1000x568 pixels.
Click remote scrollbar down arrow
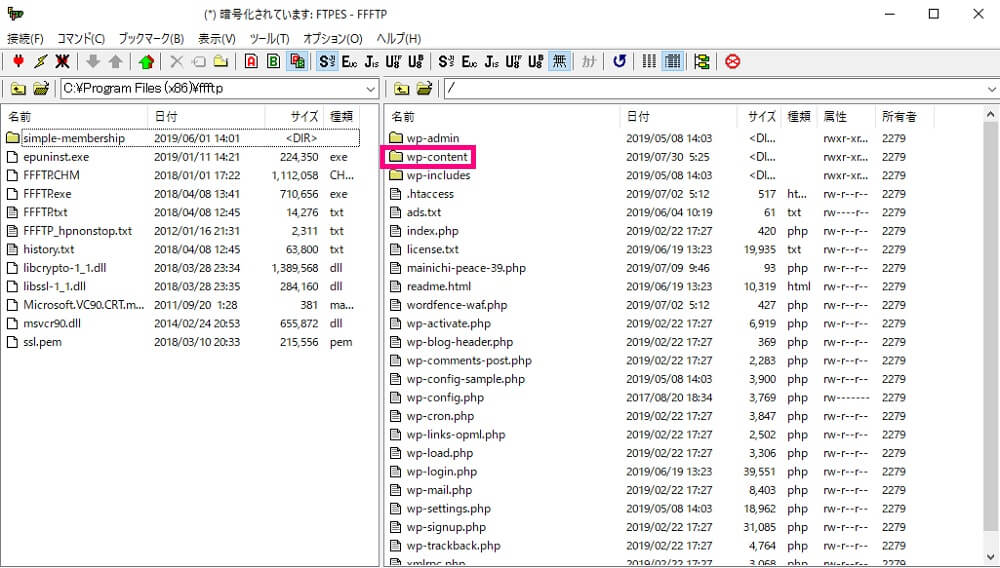pos(991,558)
